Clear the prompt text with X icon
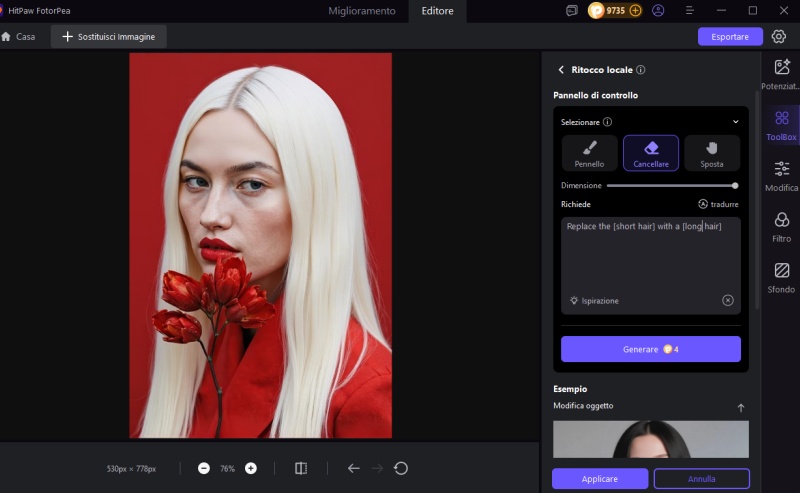 tap(728, 300)
